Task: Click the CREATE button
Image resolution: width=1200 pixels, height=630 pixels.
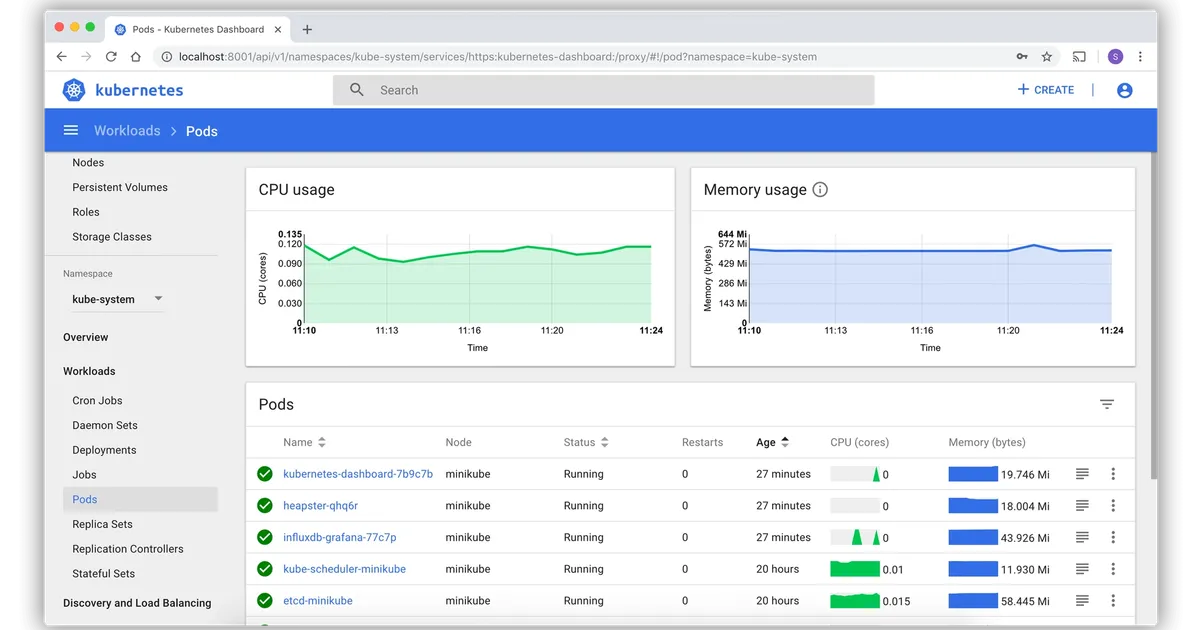Action: click(1046, 89)
